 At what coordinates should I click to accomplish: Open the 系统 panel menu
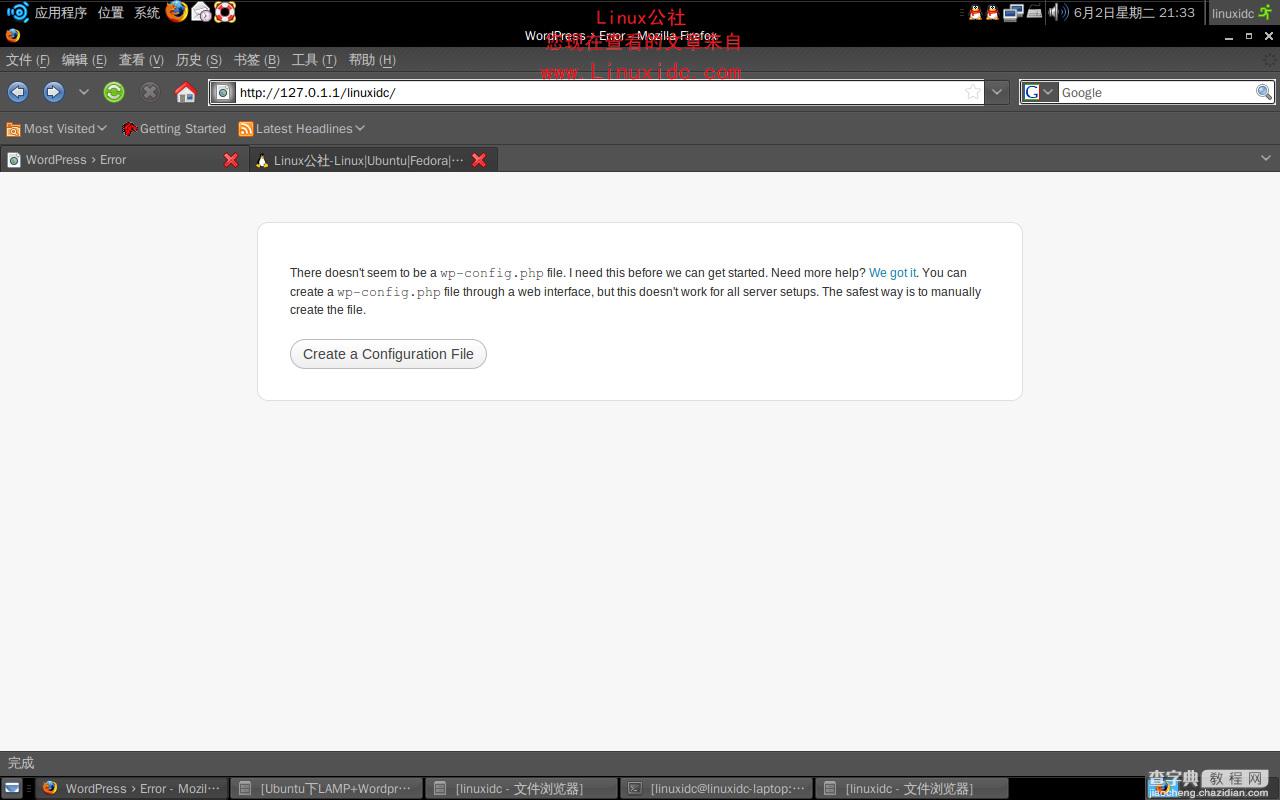pyautogui.click(x=147, y=13)
